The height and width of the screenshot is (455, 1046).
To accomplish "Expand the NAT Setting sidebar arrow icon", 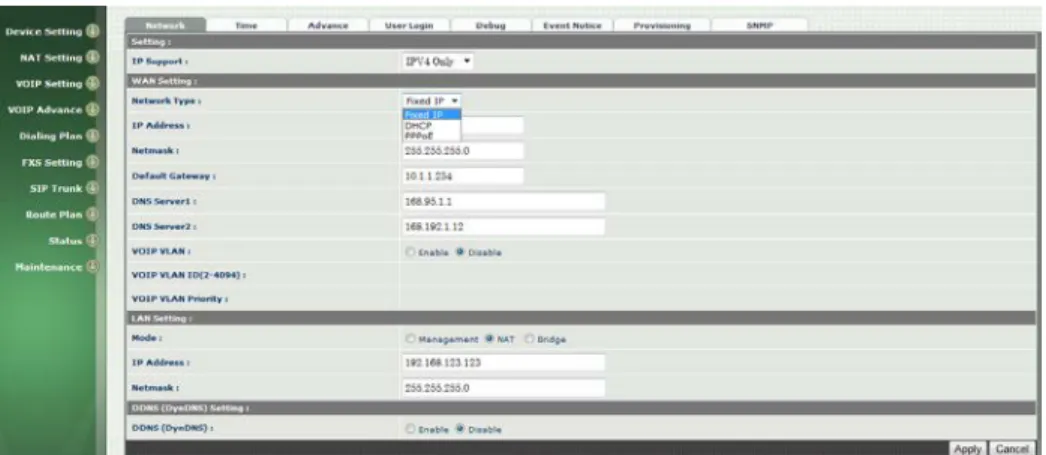I will [93, 57].
